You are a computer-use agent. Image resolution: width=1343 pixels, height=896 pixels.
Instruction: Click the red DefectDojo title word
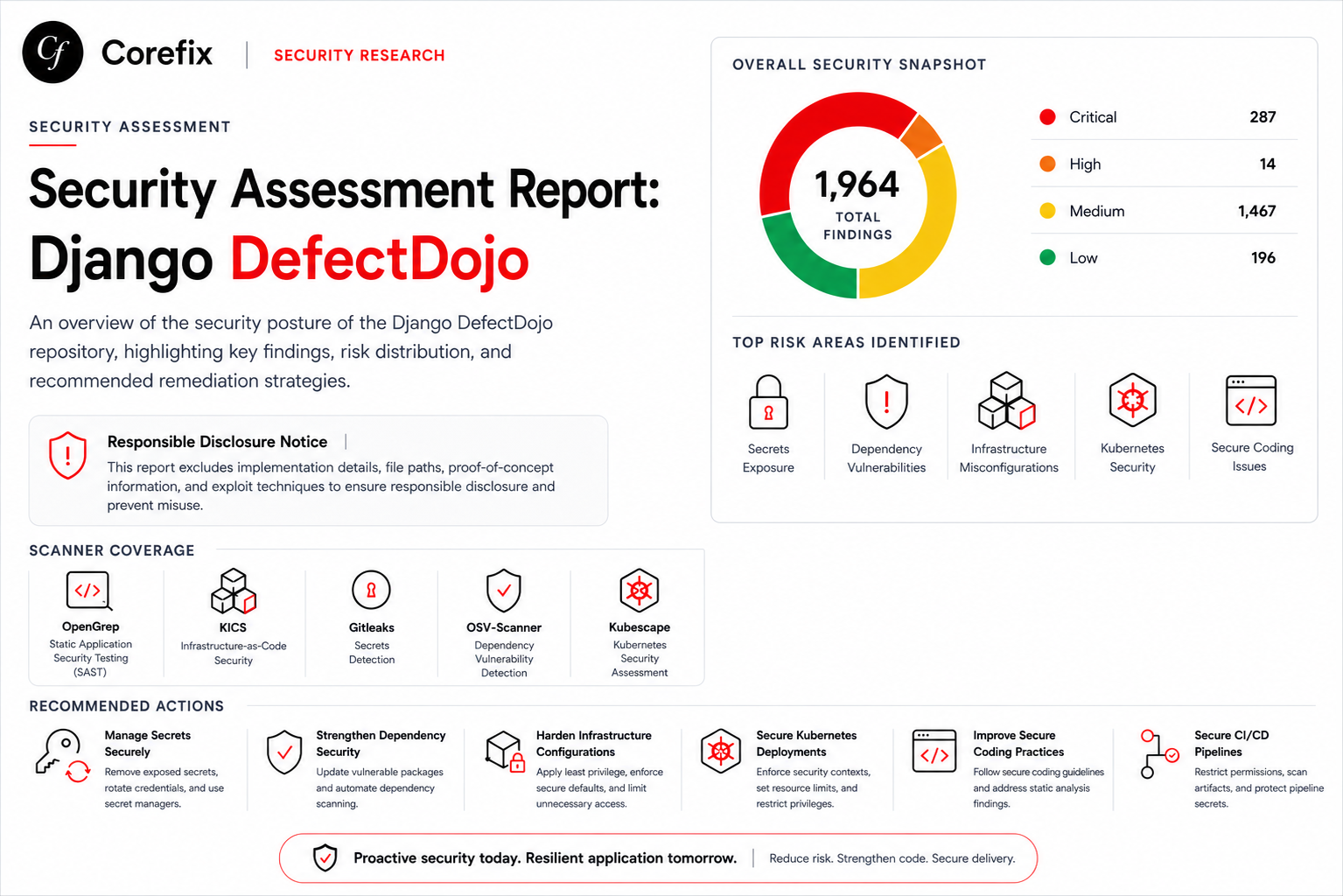(x=380, y=259)
